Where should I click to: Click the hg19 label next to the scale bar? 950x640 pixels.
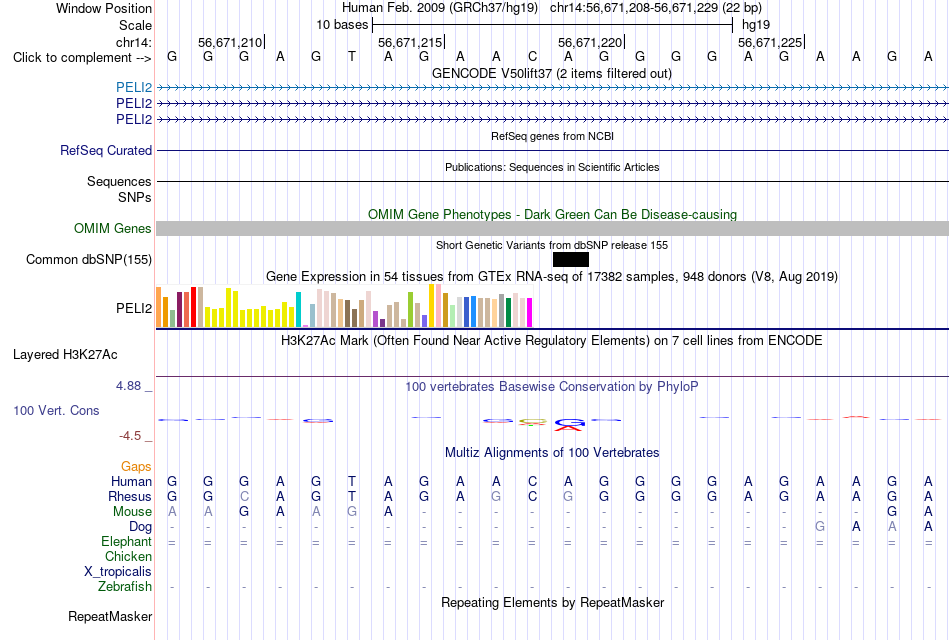[x=756, y=25]
